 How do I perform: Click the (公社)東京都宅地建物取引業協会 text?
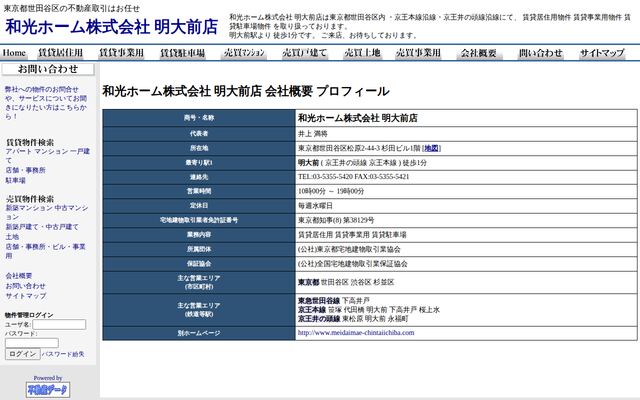pyautogui.click(x=349, y=249)
